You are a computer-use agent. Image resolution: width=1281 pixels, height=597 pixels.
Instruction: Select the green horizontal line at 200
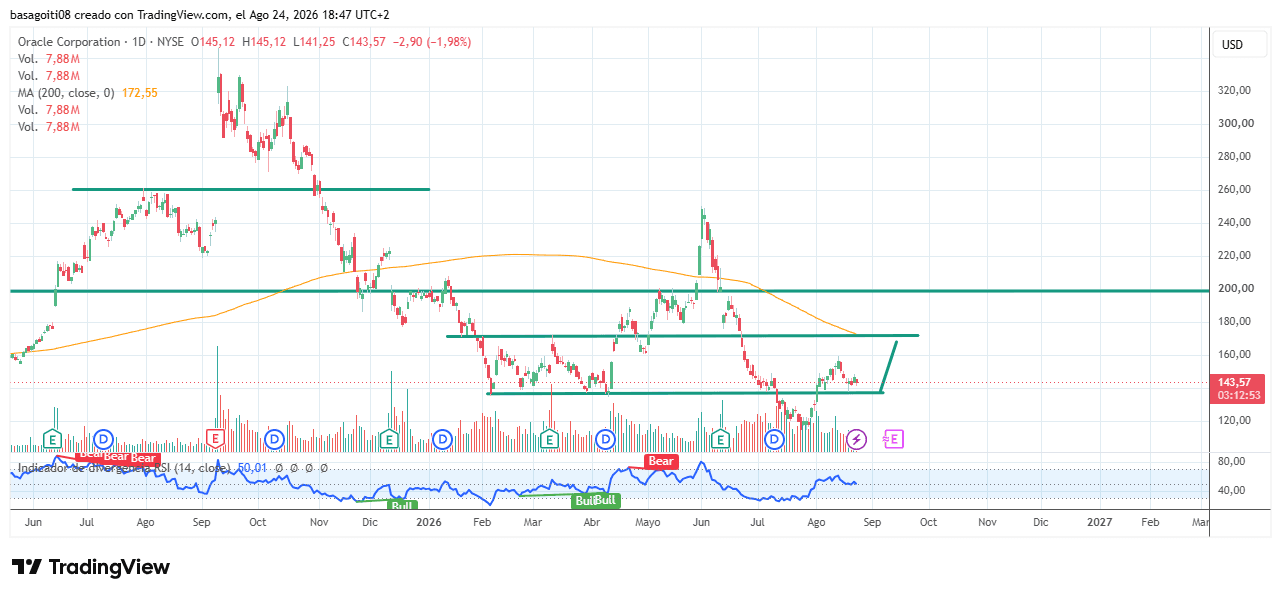coord(610,291)
